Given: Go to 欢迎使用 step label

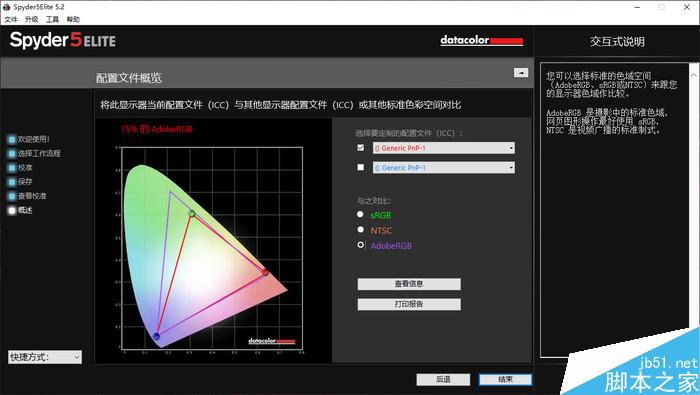Looking at the screenshot, I should pyautogui.click(x=33, y=139).
